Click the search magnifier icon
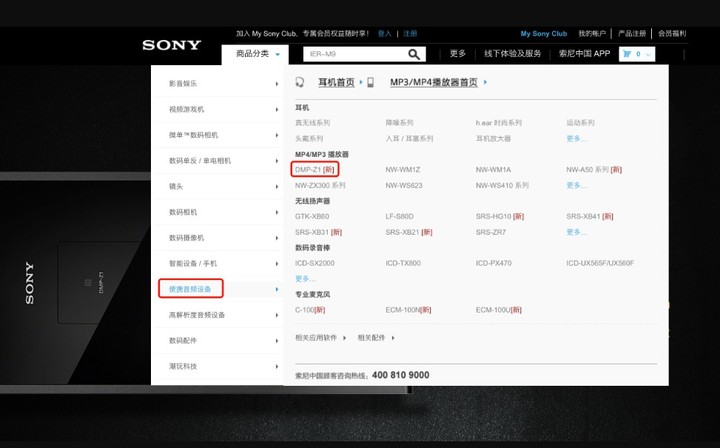 [414, 54]
